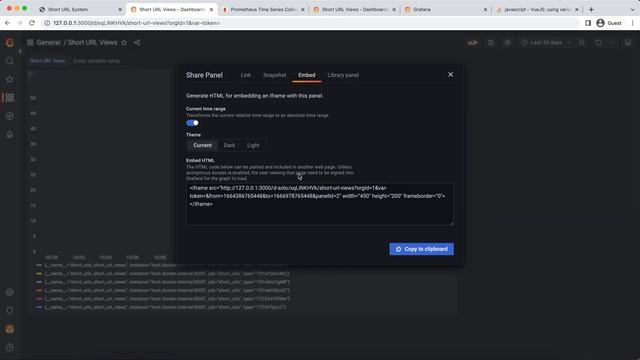
Task: Switch to the Library panel tab
Action: click(x=343, y=75)
